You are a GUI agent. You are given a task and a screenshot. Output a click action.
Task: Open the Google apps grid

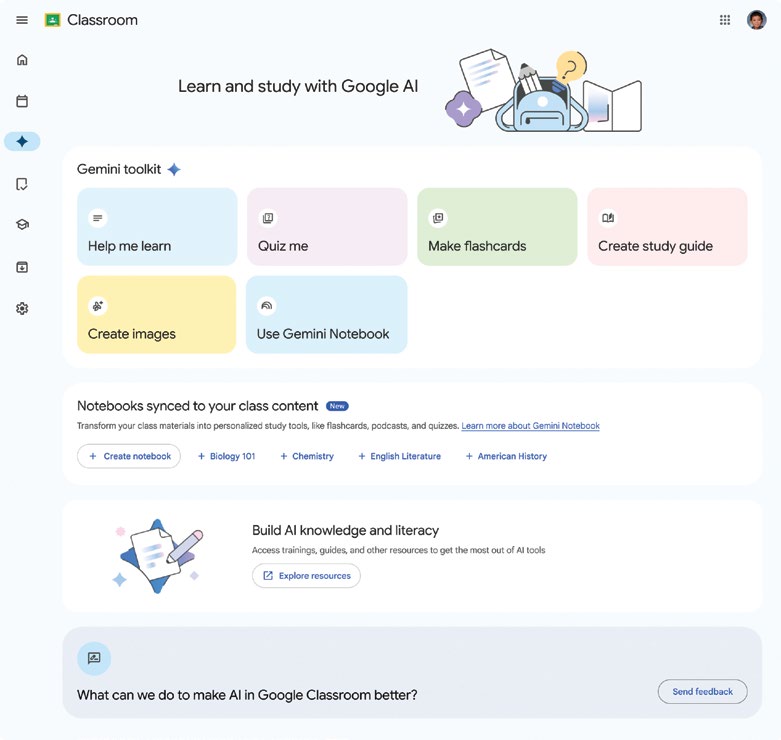point(725,20)
